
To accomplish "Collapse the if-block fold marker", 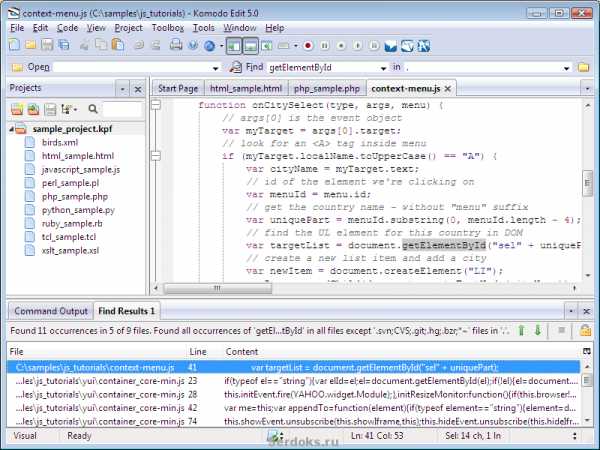I will click(x=156, y=156).
